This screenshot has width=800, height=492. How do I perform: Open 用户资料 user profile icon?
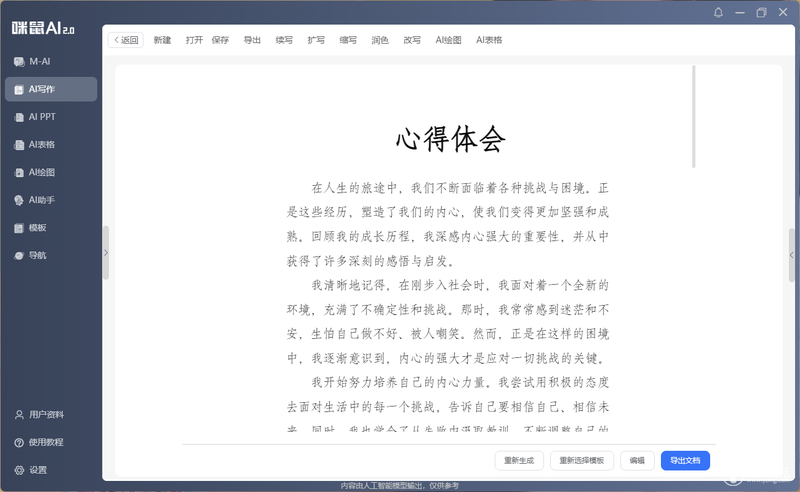point(19,414)
